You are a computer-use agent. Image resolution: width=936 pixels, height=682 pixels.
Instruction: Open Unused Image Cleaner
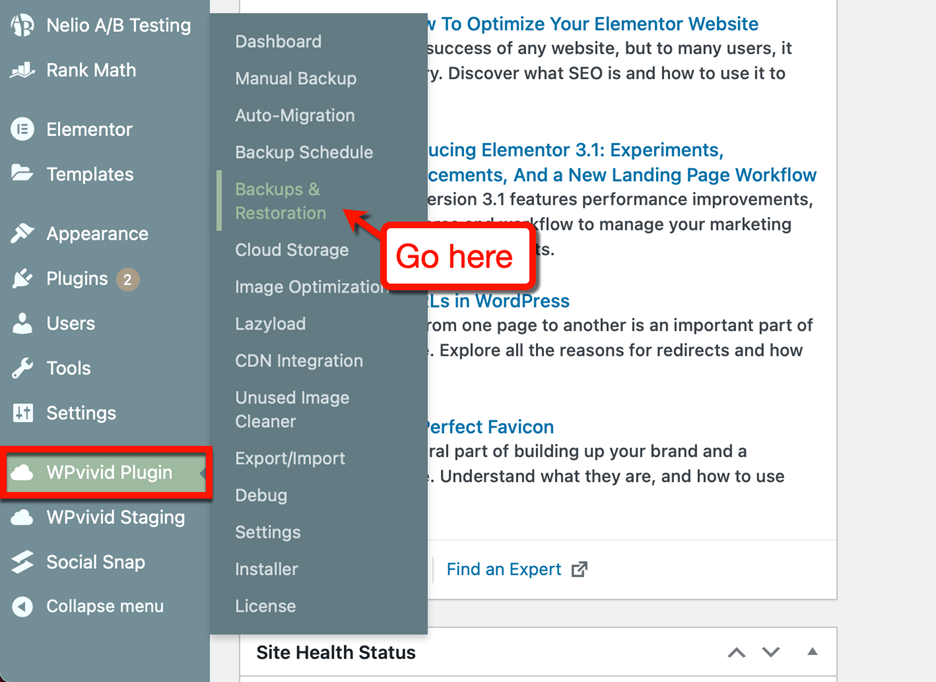[x=292, y=410]
